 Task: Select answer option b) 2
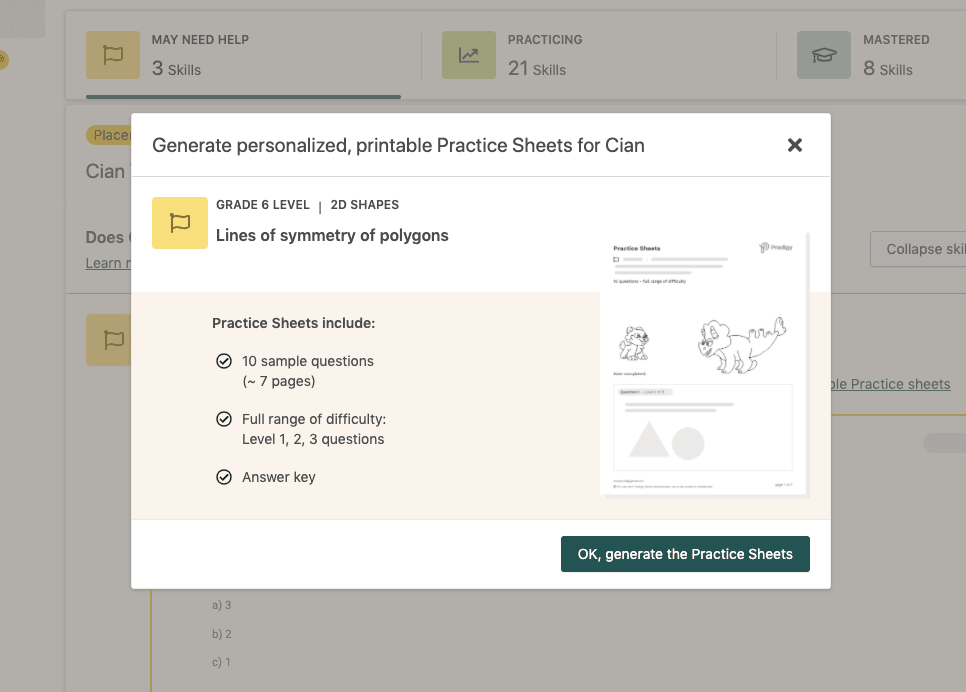tap(221, 633)
